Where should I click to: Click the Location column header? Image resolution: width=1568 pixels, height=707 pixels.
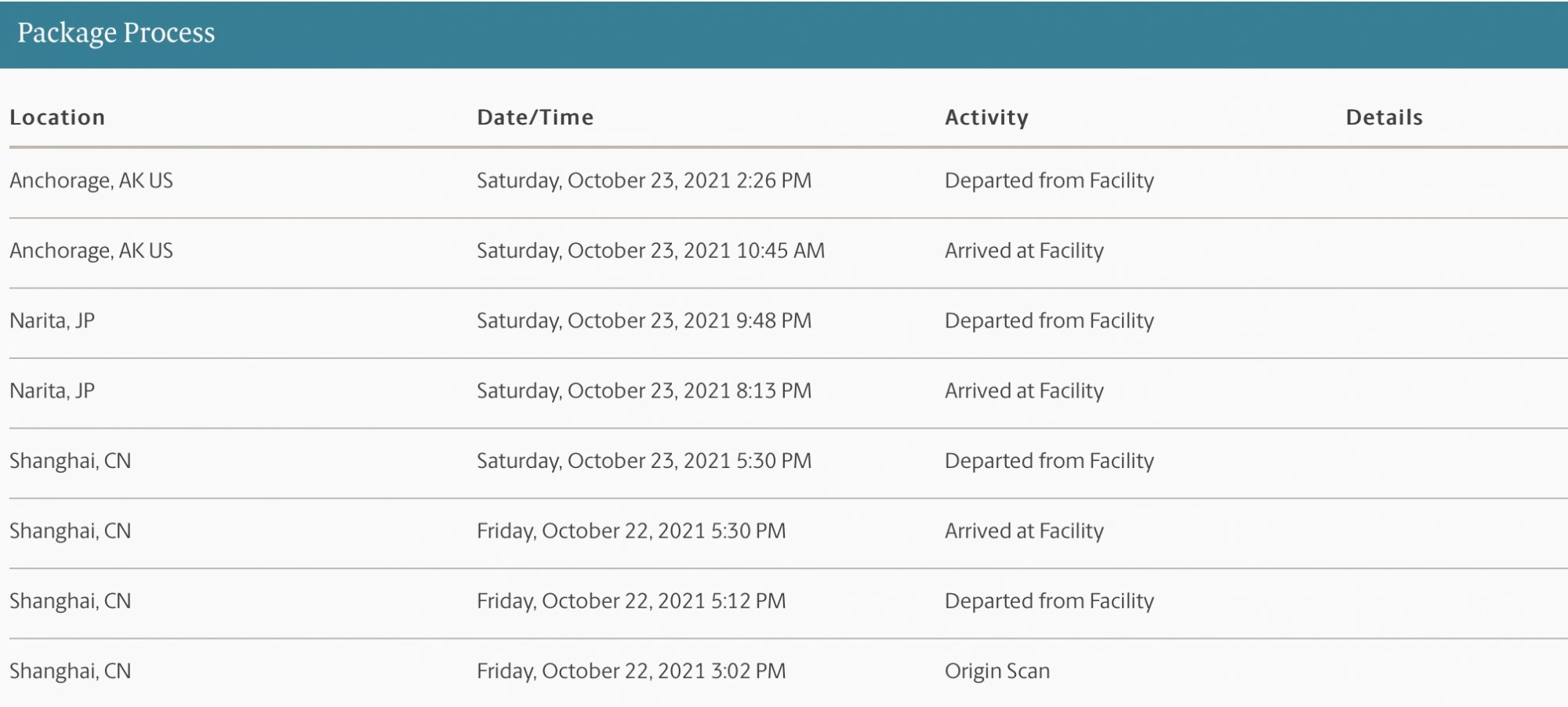[x=57, y=118]
